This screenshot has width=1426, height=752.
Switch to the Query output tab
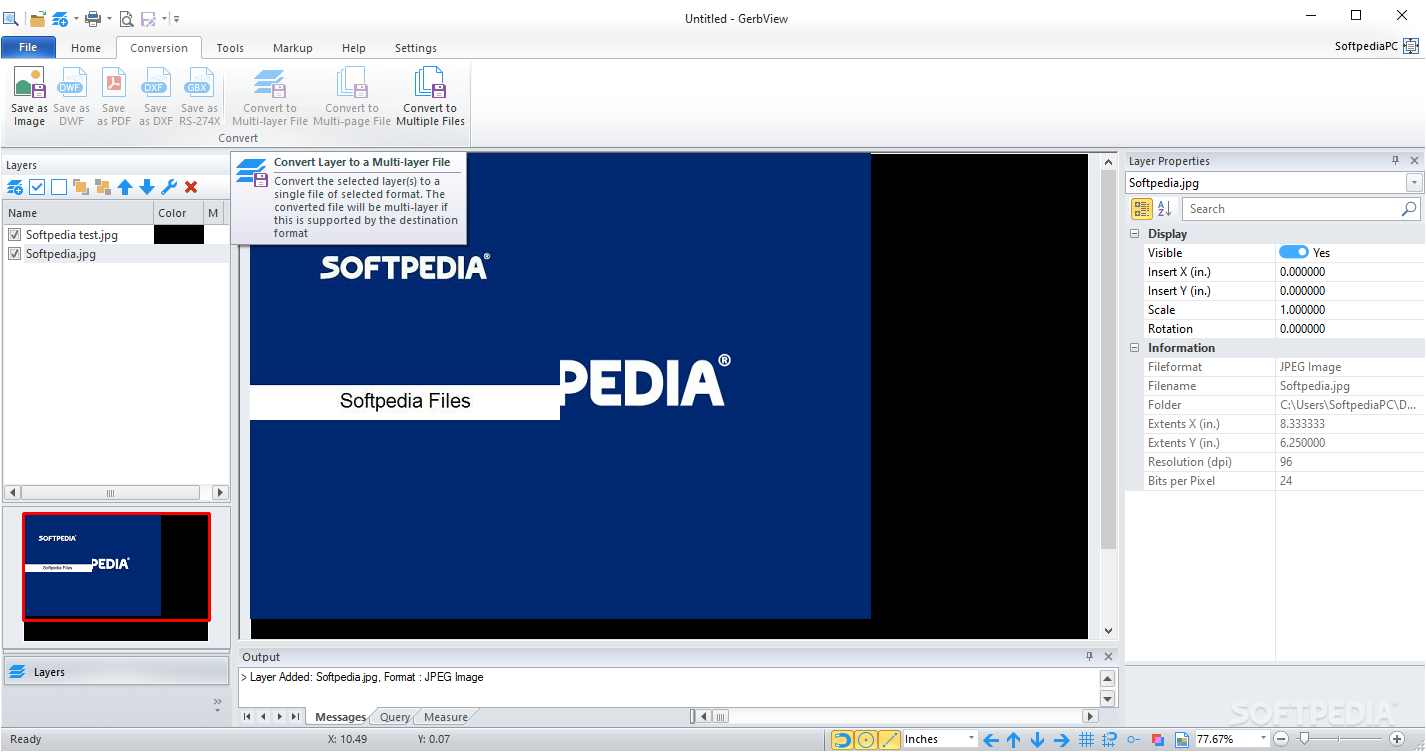(x=394, y=717)
